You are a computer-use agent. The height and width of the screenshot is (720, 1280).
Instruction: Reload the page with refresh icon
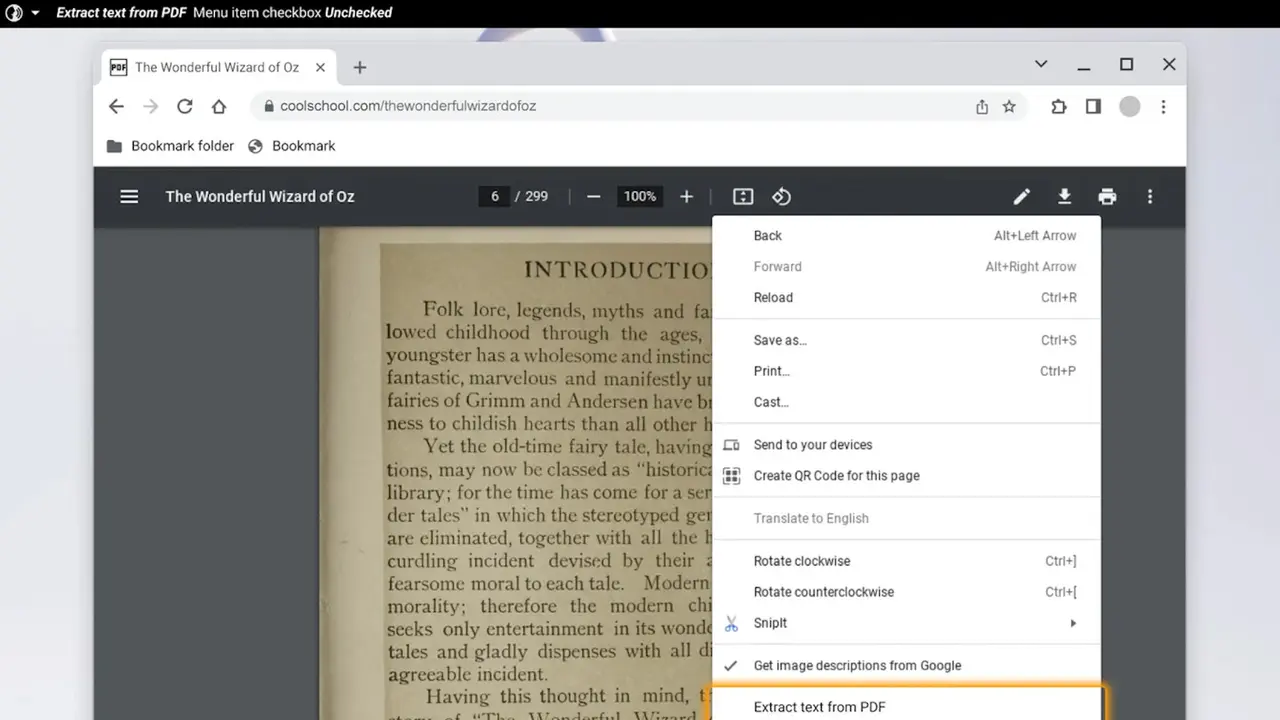(x=184, y=106)
